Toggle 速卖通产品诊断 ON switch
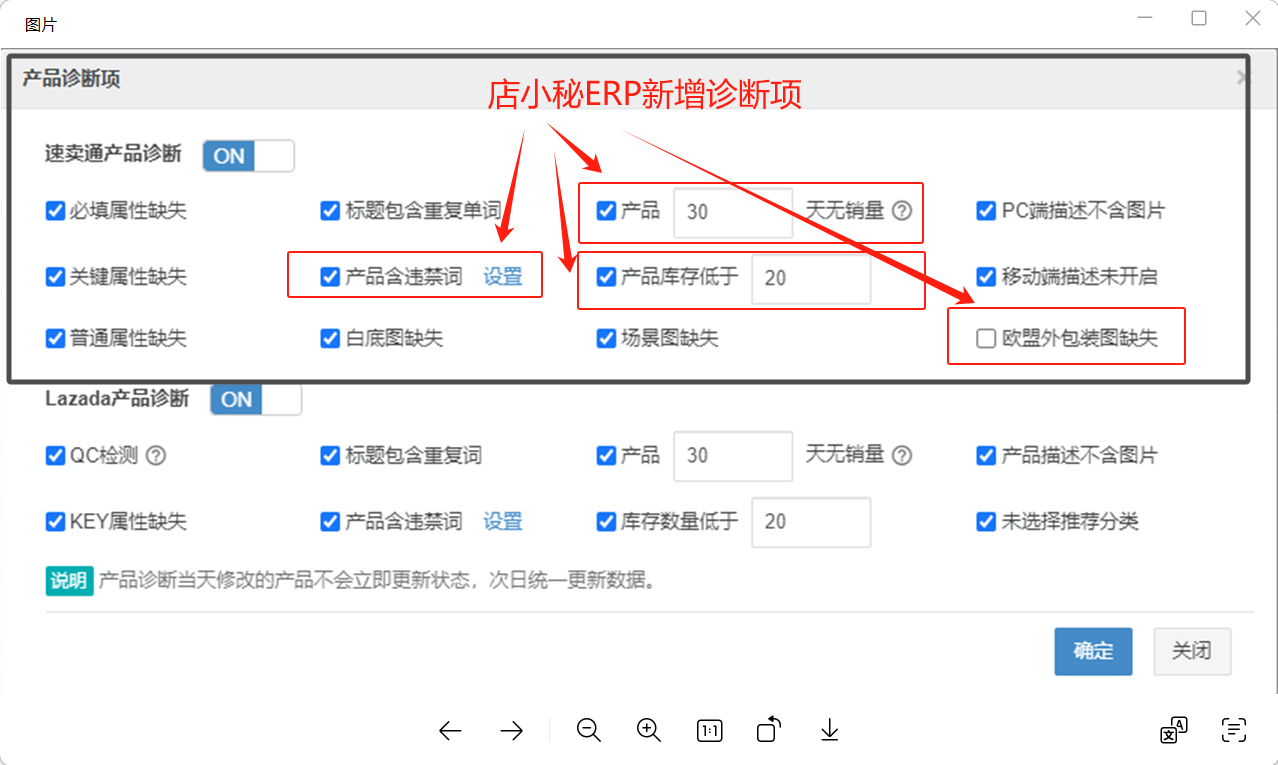Image resolution: width=1278 pixels, height=765 pixels. tap(248, 155)
